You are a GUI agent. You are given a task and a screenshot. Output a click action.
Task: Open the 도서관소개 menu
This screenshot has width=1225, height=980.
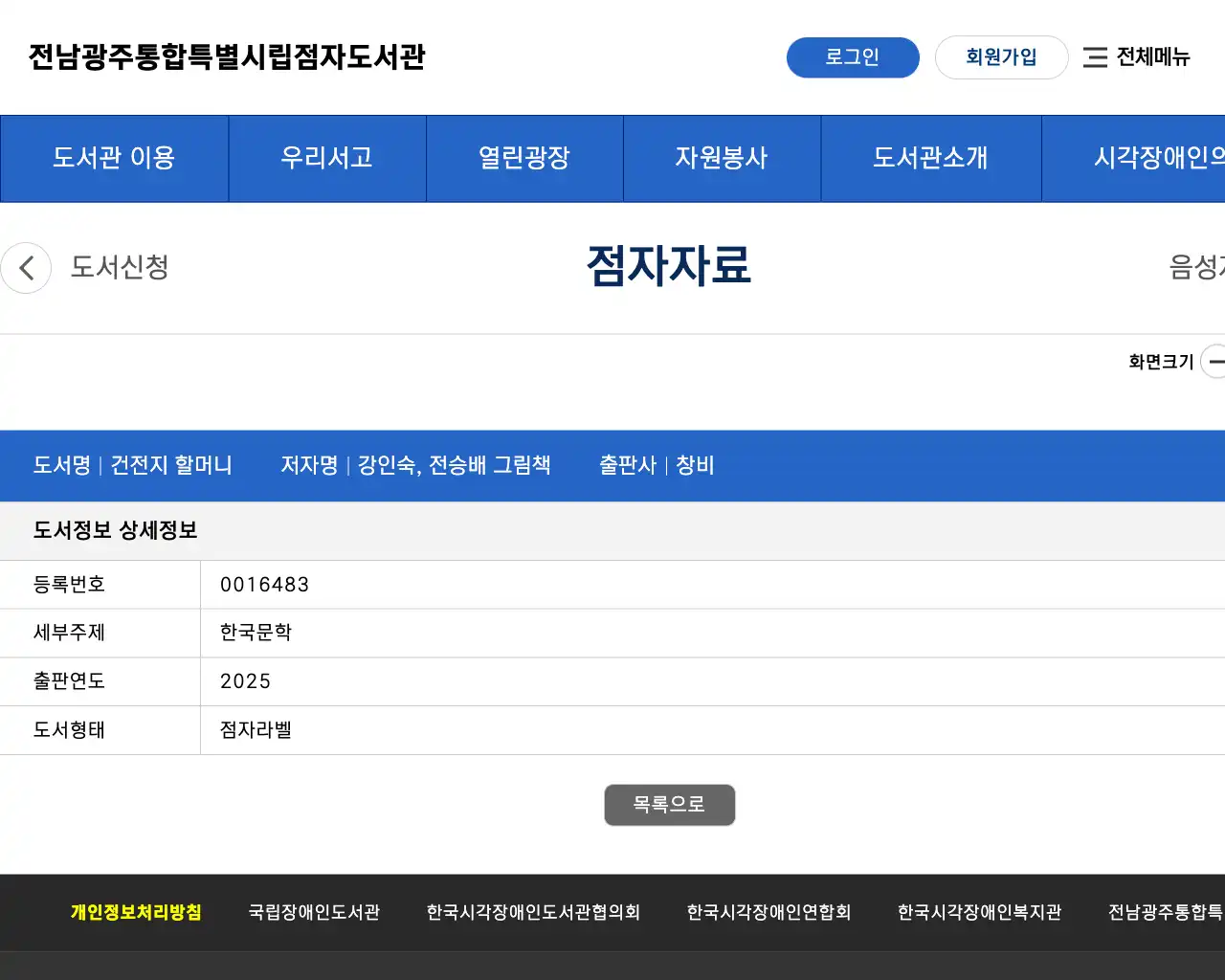coord(930,158)
